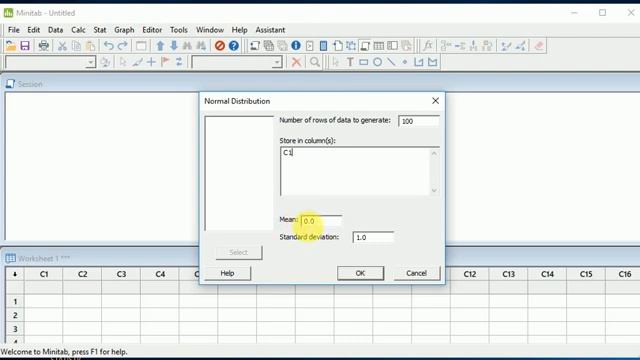Open file with the folder toolbar icon
Screen dimensions: 640x360
click(11, 46)
